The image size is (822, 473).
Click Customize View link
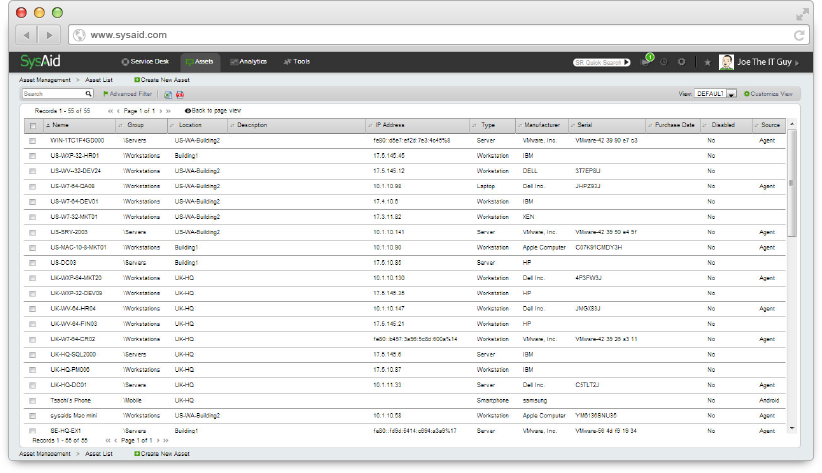tap(768, 94)
